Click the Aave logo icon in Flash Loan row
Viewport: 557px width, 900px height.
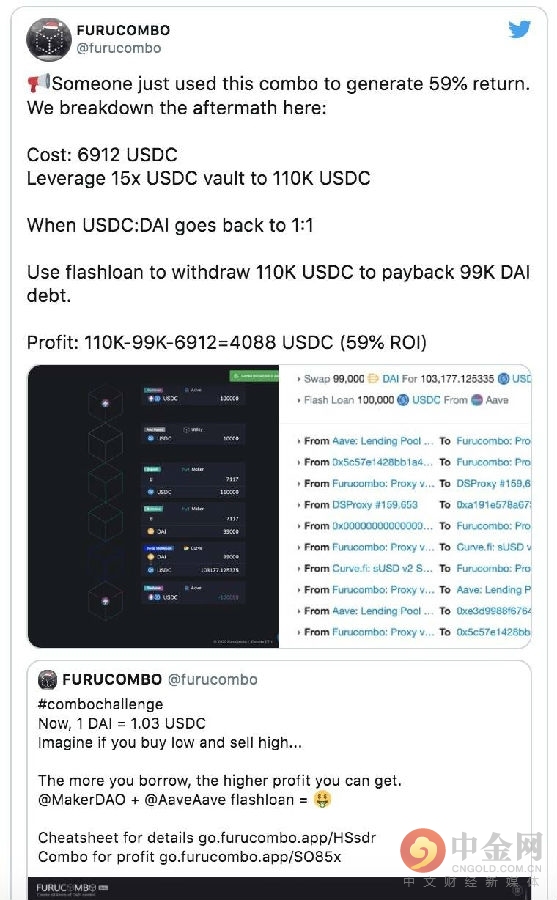(x=477, y=400)
